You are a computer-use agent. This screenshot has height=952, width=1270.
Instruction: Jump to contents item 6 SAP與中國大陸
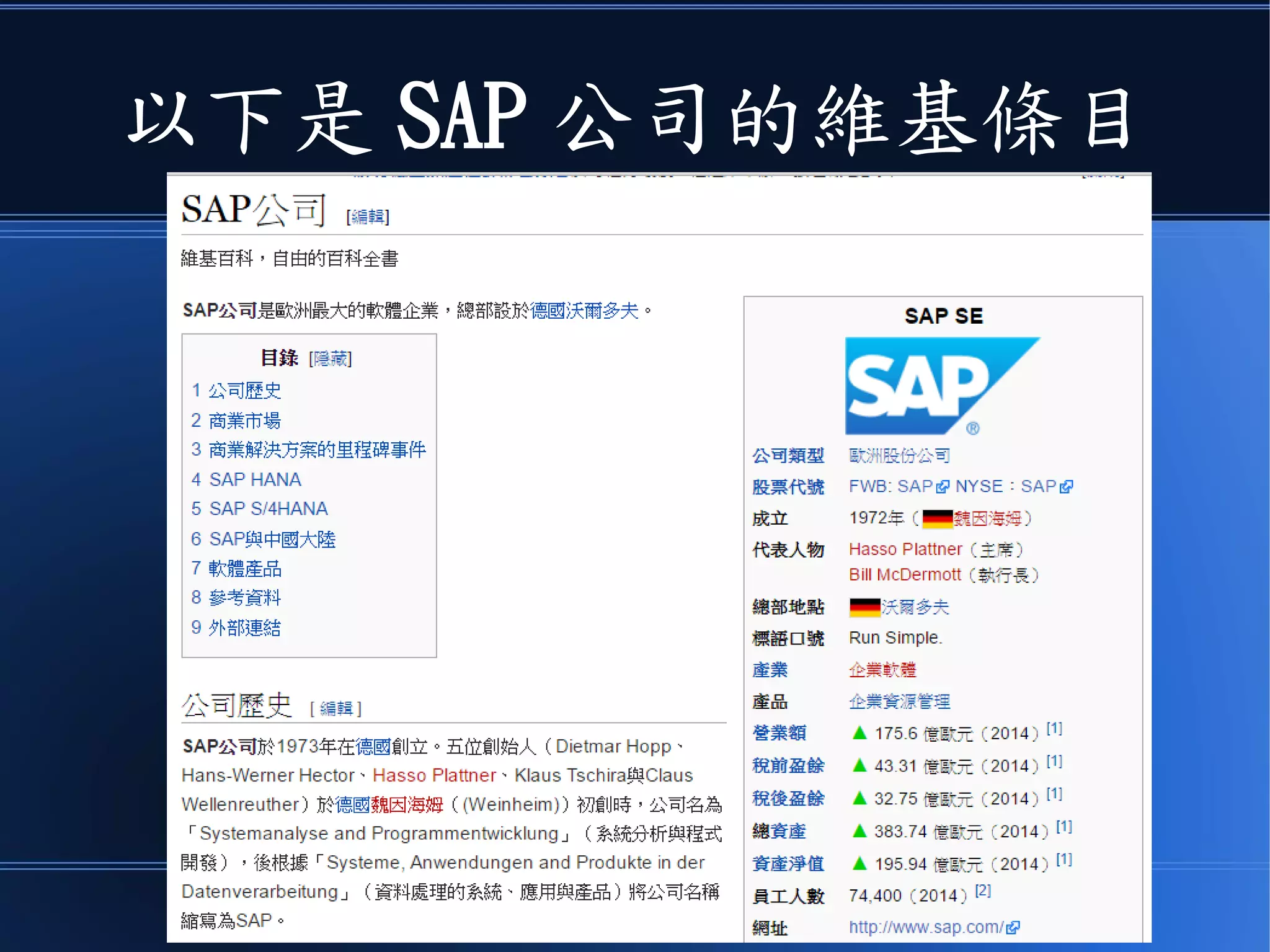[x=263, y=539]
